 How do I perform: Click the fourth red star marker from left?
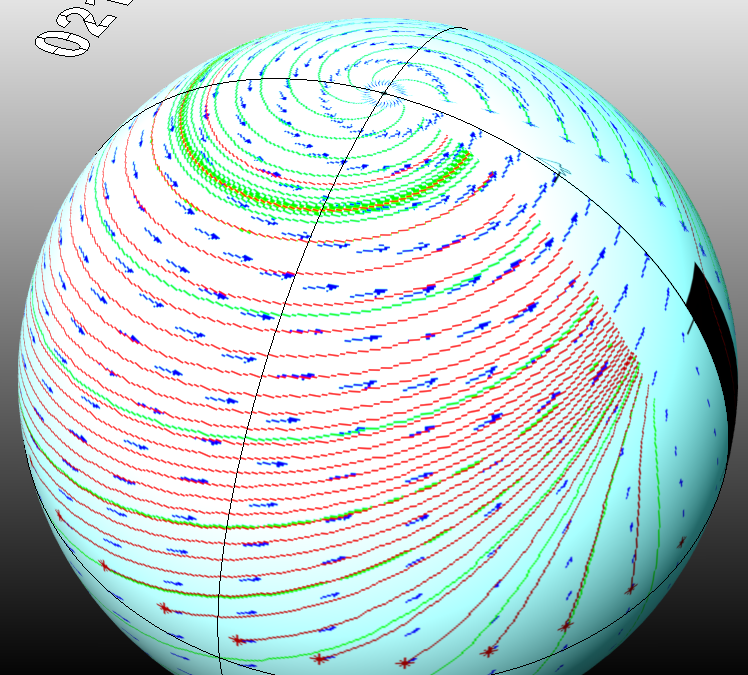click(318, 658)
